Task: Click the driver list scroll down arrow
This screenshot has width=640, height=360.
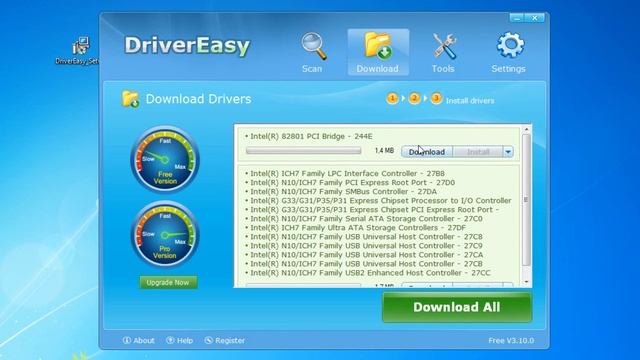Action: pos(527,282)
